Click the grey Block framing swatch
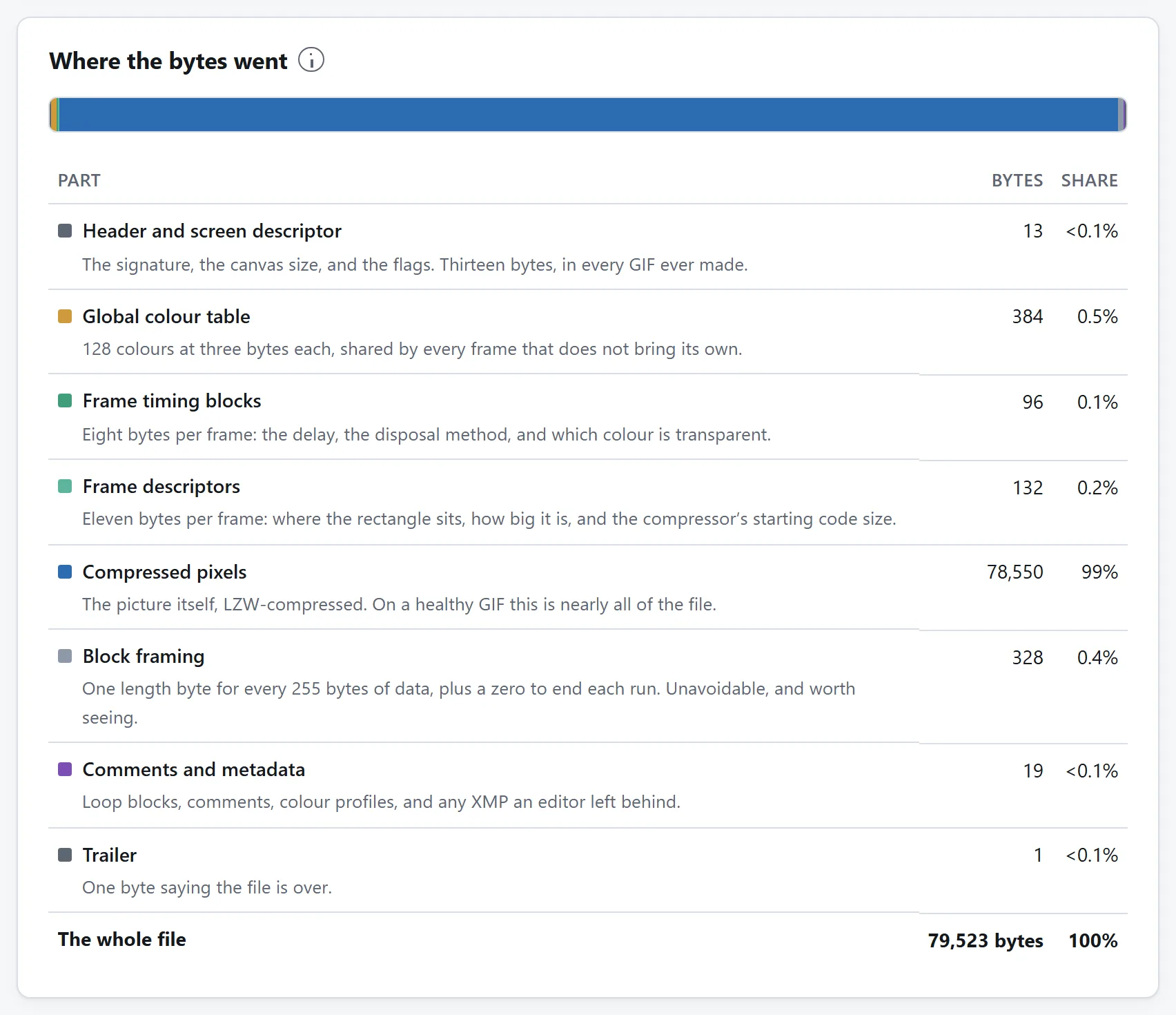Screen dimensions: 1176x1015 pyautogui.click(x=65, y=656)
